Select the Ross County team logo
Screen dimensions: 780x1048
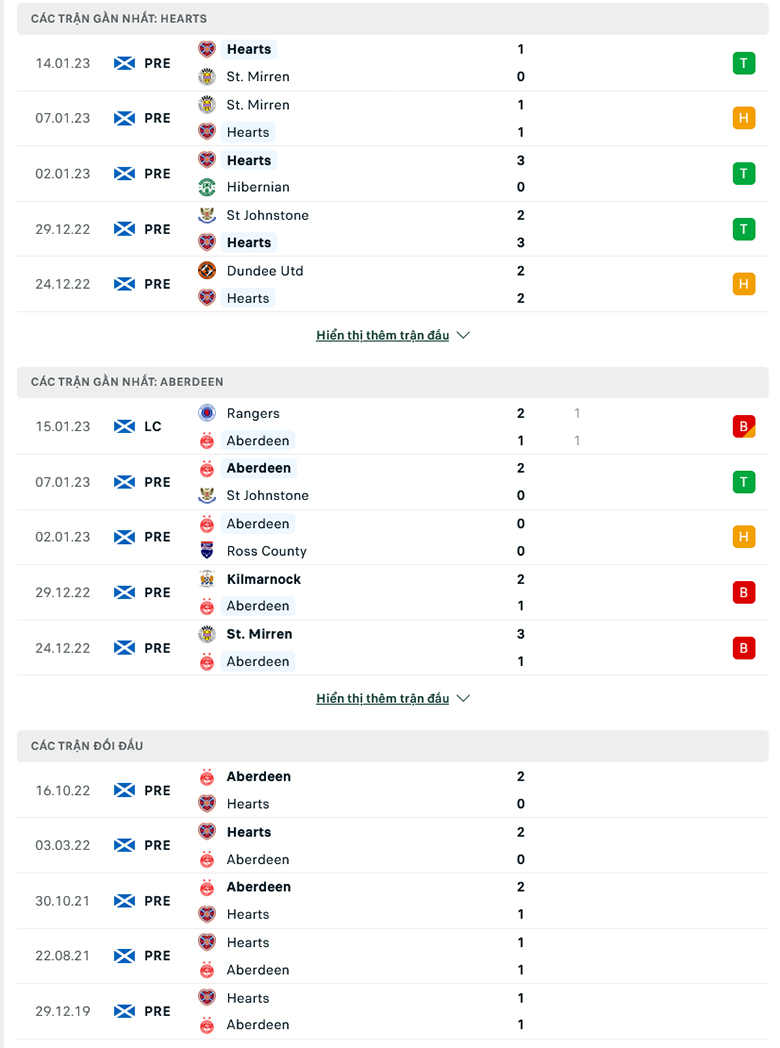tap(207, 550)
